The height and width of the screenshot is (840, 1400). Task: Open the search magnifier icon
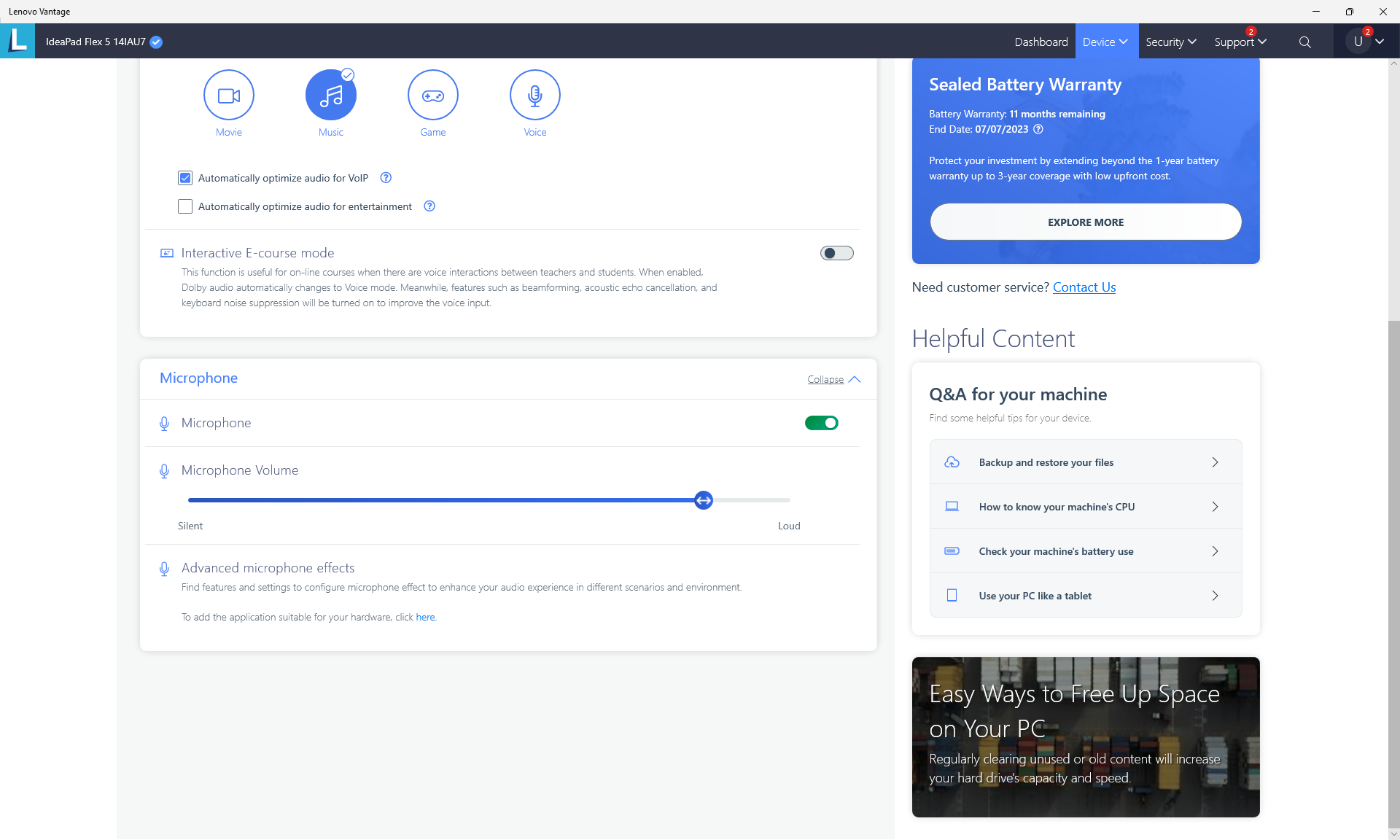click(x=1305, y=42)
